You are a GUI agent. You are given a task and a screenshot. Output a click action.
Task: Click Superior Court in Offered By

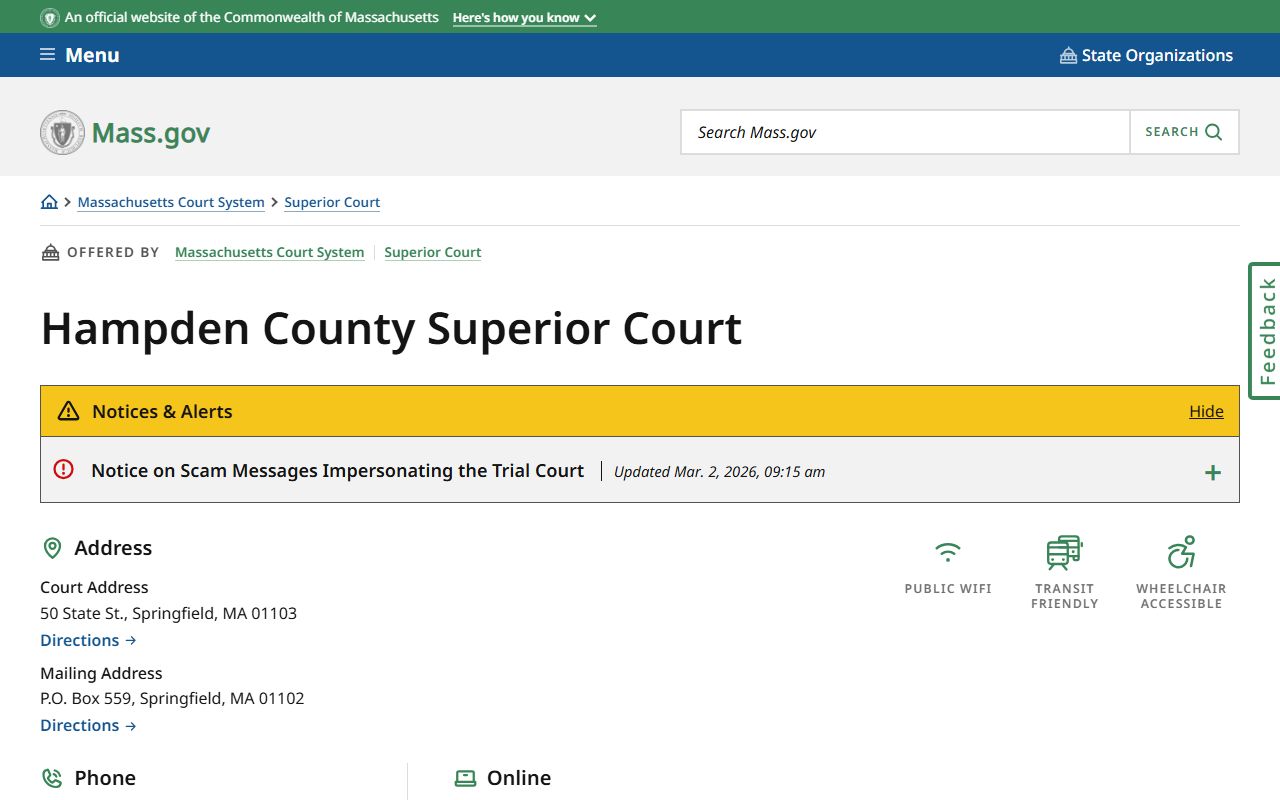[x=433, y=252]
